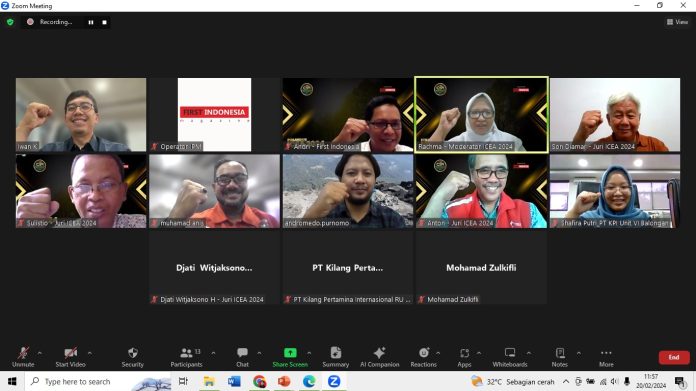The height and width of the screenshot is (391, 696).
Task: Expand audio options arrow beside Unmute
Action: click(40, 353)
